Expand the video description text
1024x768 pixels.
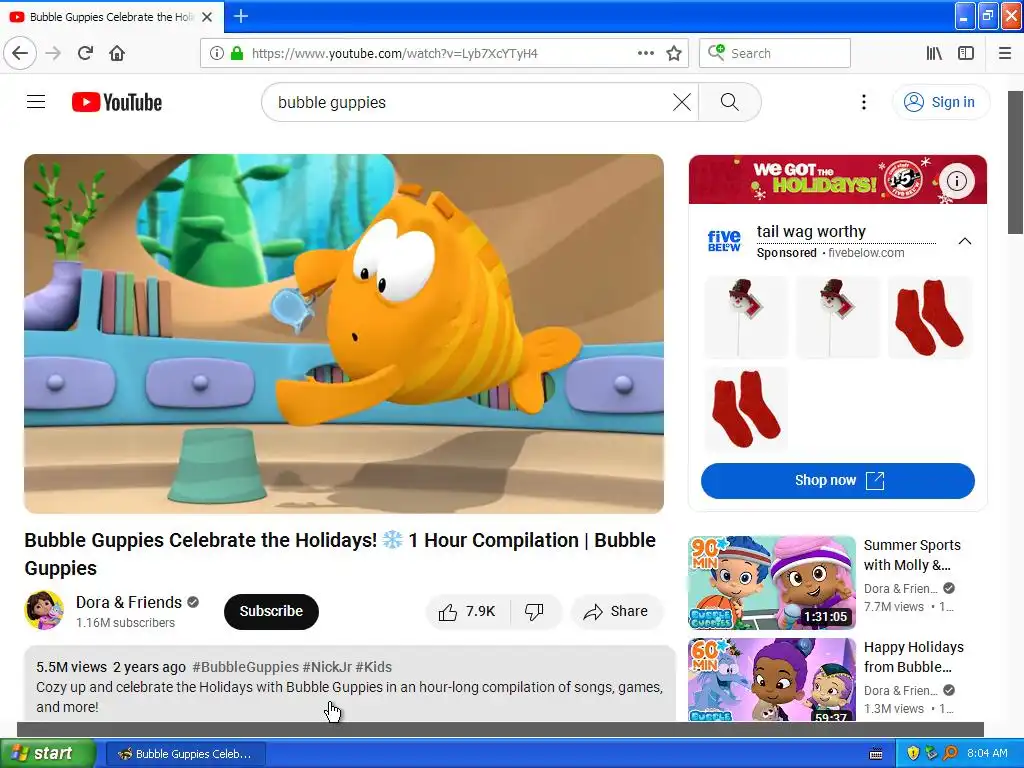[x=349, y=697]
